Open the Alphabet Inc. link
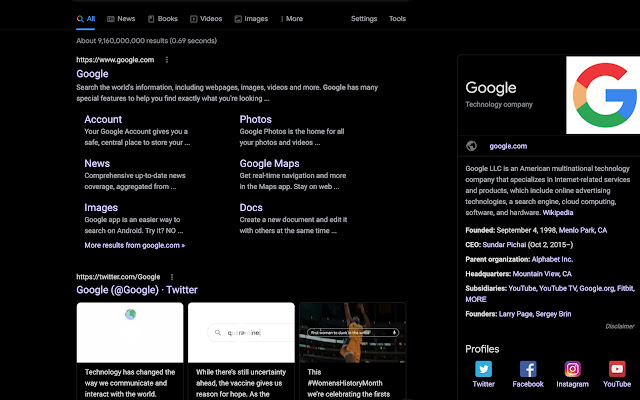Screen dimensions: 640x400 click(x=552, y=259)
